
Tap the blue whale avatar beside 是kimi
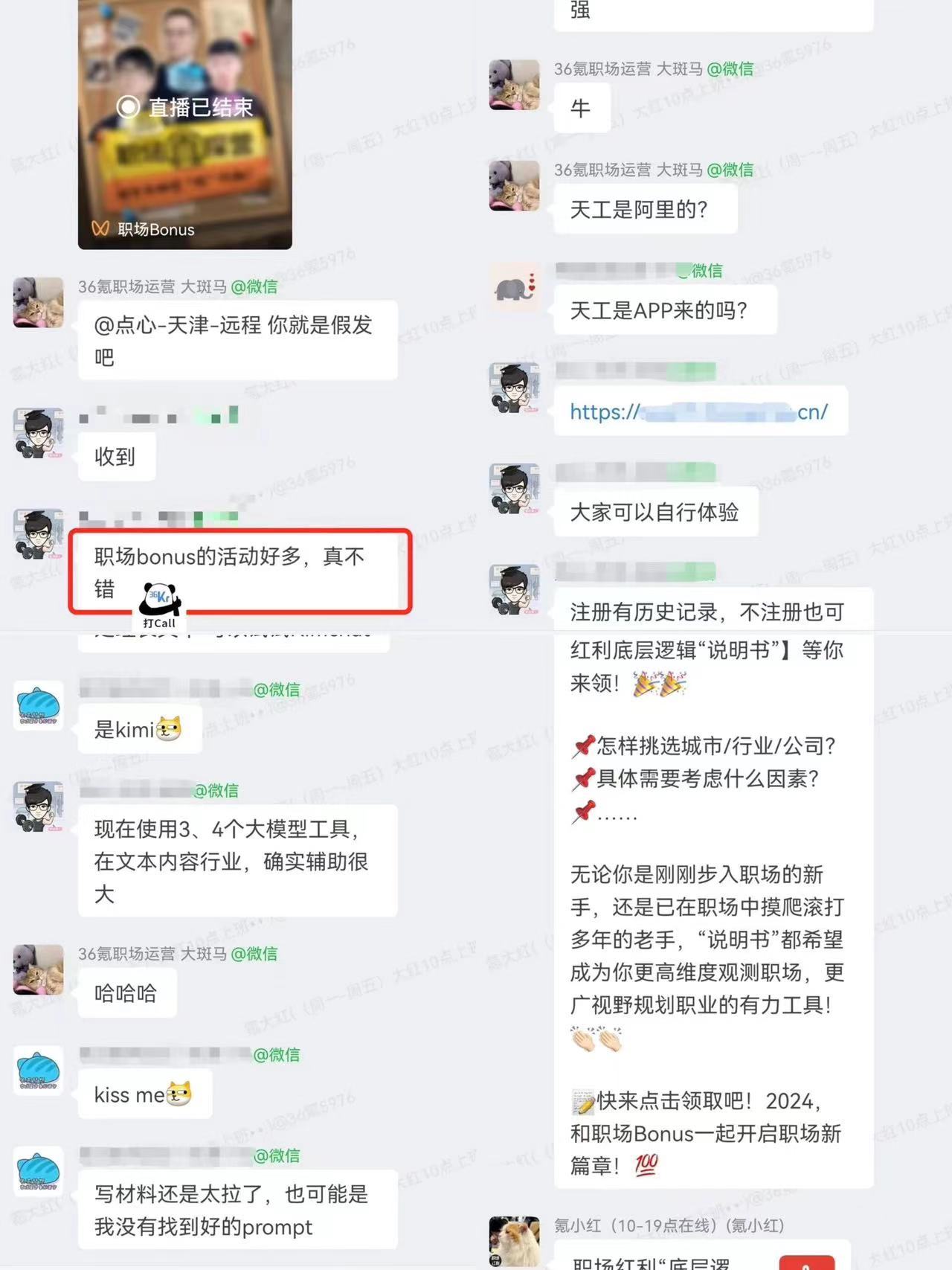pyautogui.click(x=39, y=705)
